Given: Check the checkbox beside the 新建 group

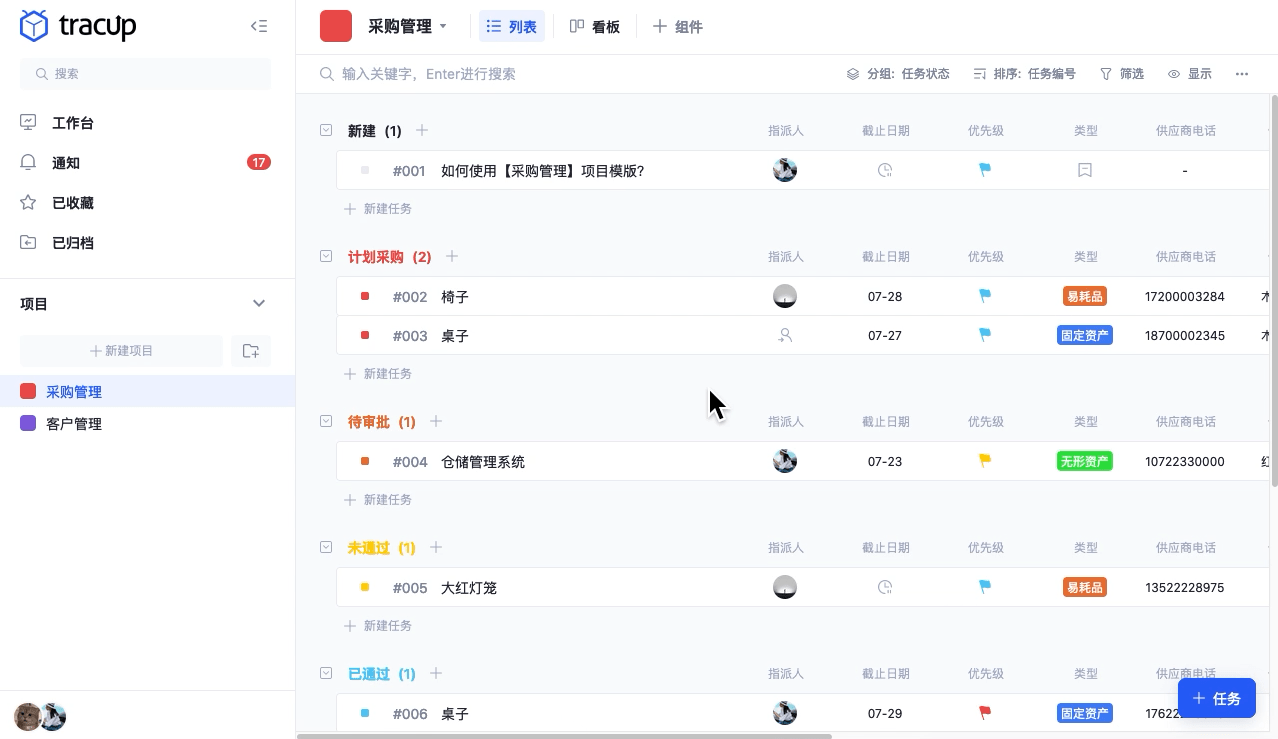Looking at the screenshot, I should coord(326,130).
